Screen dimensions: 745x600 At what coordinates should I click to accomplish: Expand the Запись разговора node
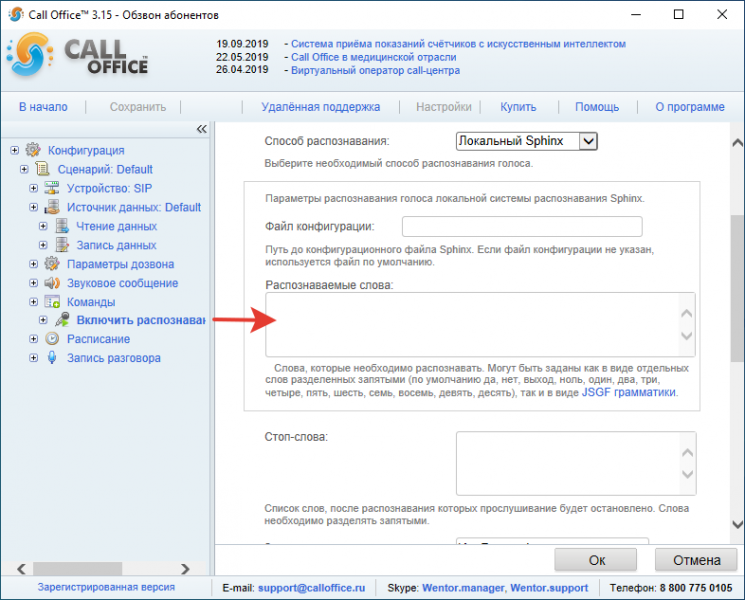coord(33,358)
